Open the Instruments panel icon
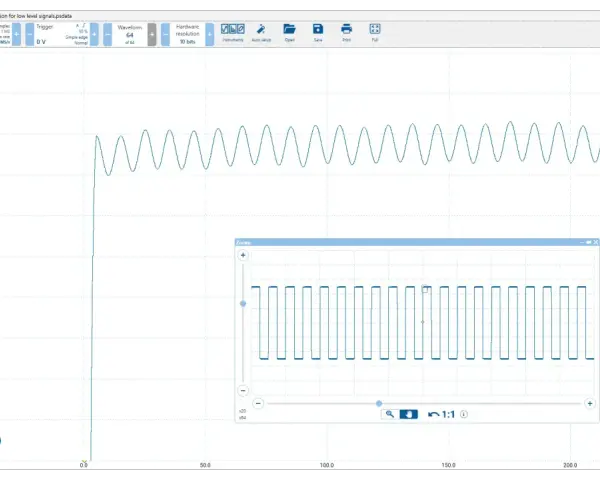Viewport: 600px width, 480px height. (x=233, y=29)
